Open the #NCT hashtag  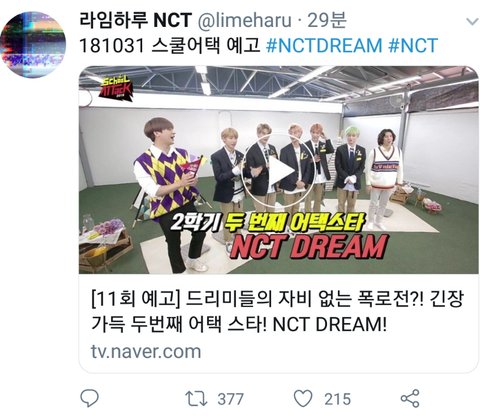tap(413, 46)
